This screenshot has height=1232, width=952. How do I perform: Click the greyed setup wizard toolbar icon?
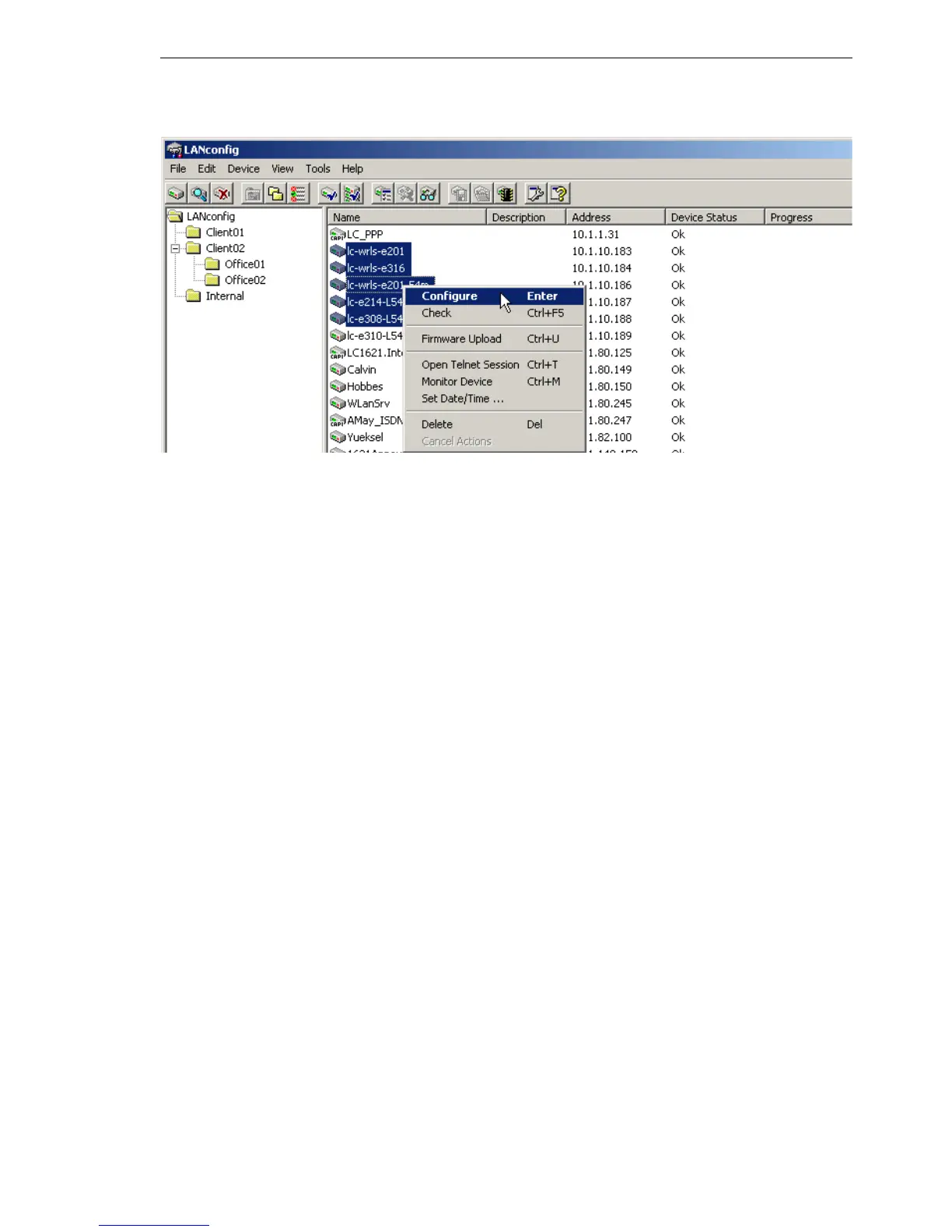tap(405, 194)
